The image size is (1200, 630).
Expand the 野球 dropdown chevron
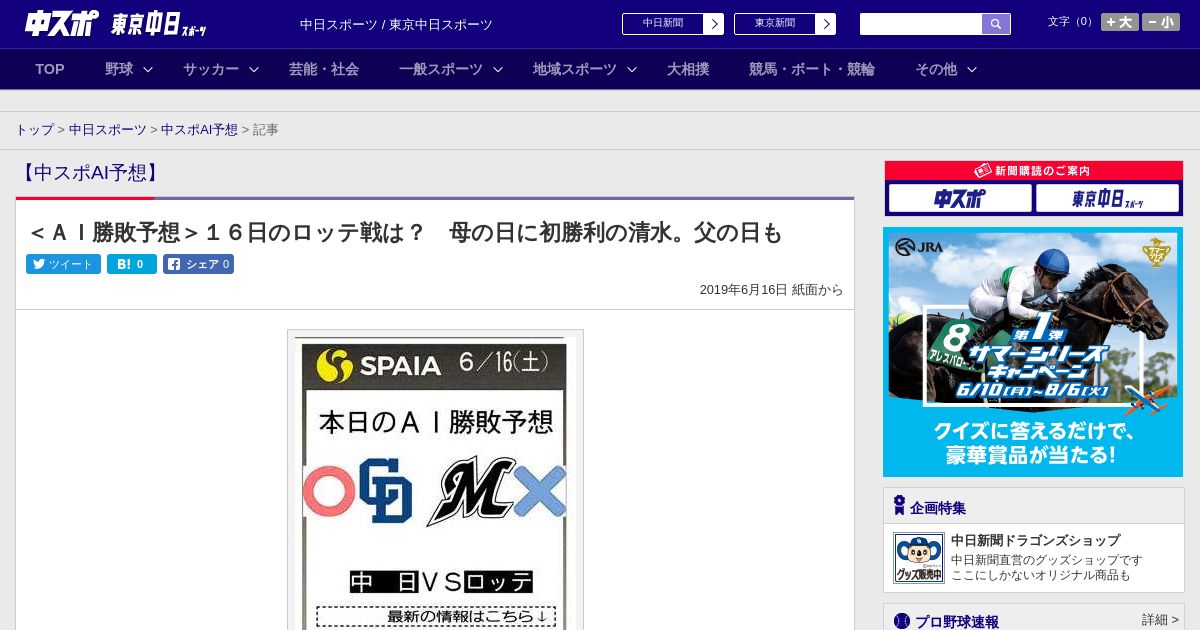(148, 69)
